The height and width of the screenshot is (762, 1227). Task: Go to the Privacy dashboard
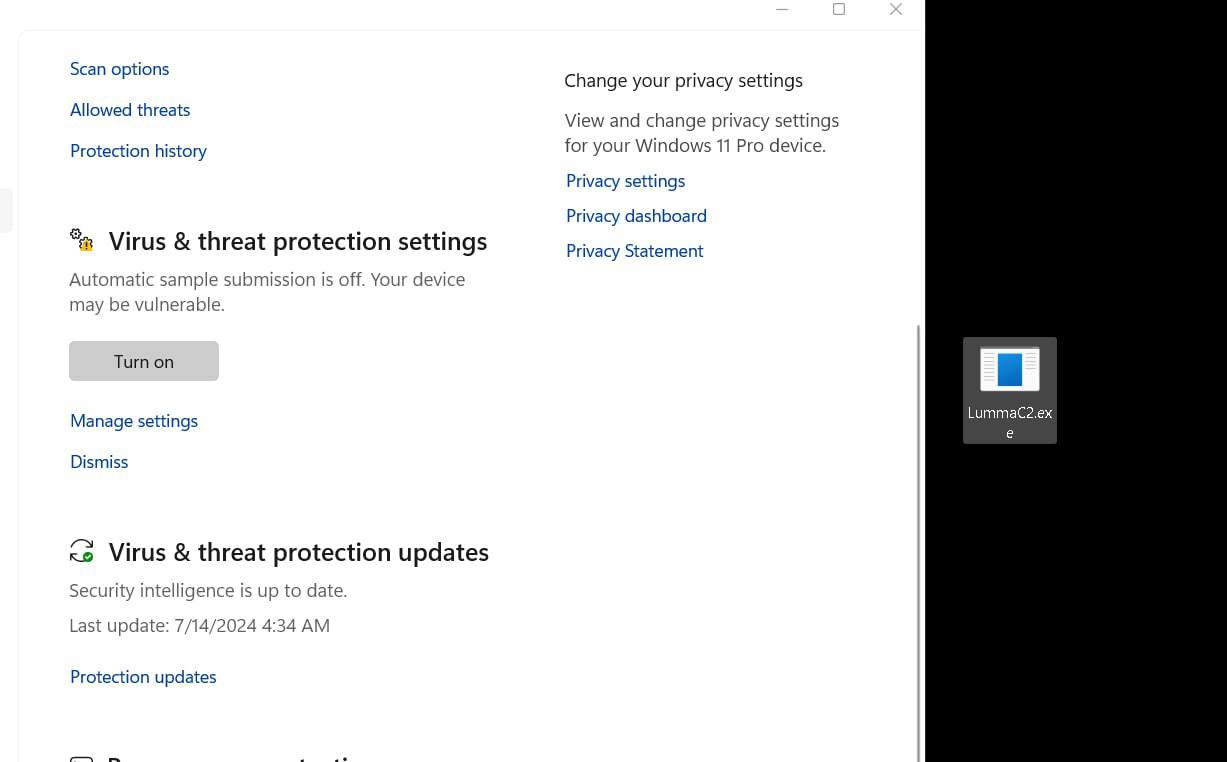[636, 216]
